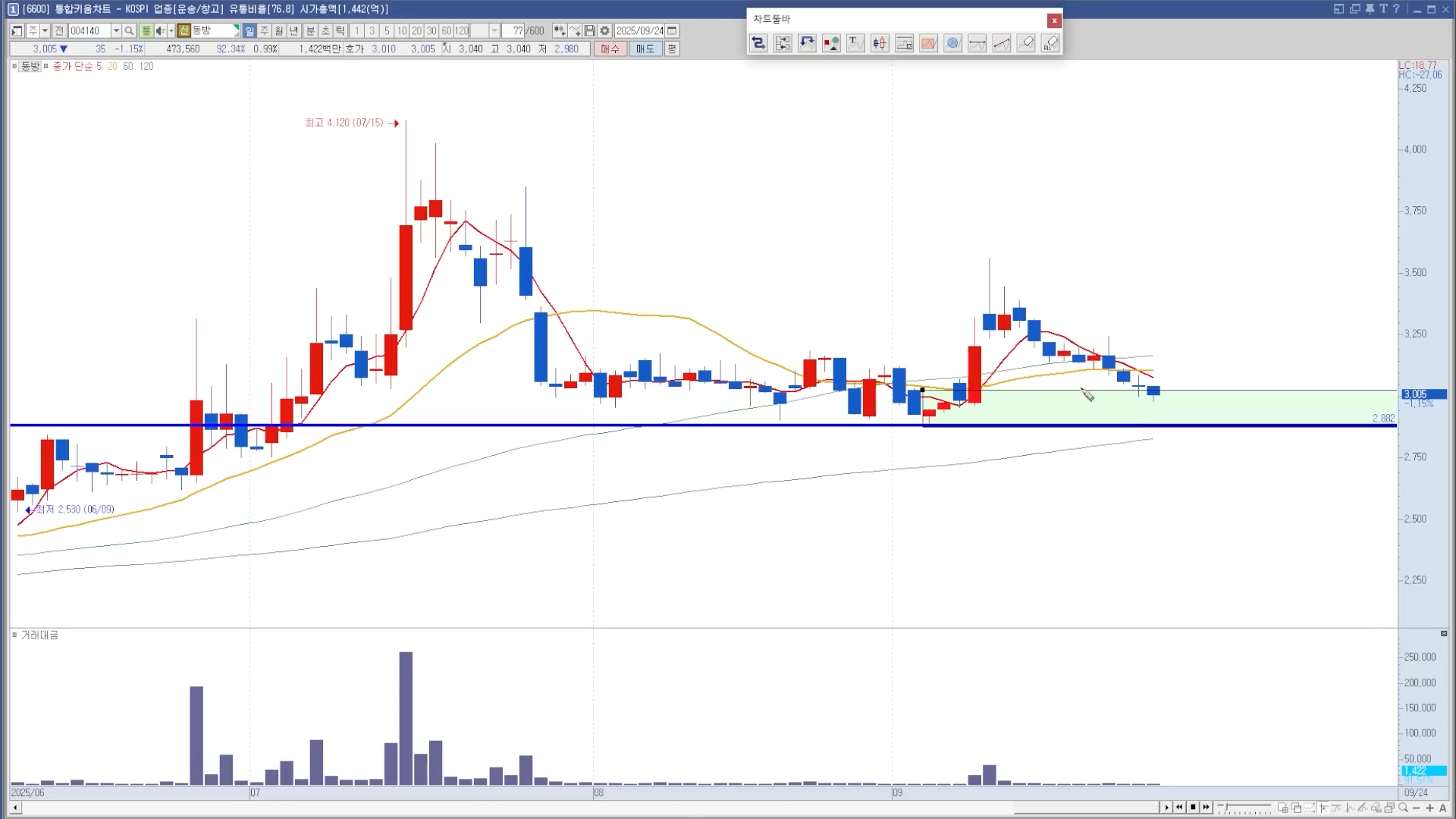This screenshot has width=1456, height=819.
Task: Toggle the weekly (주) period button
Action: pos(264,30)
